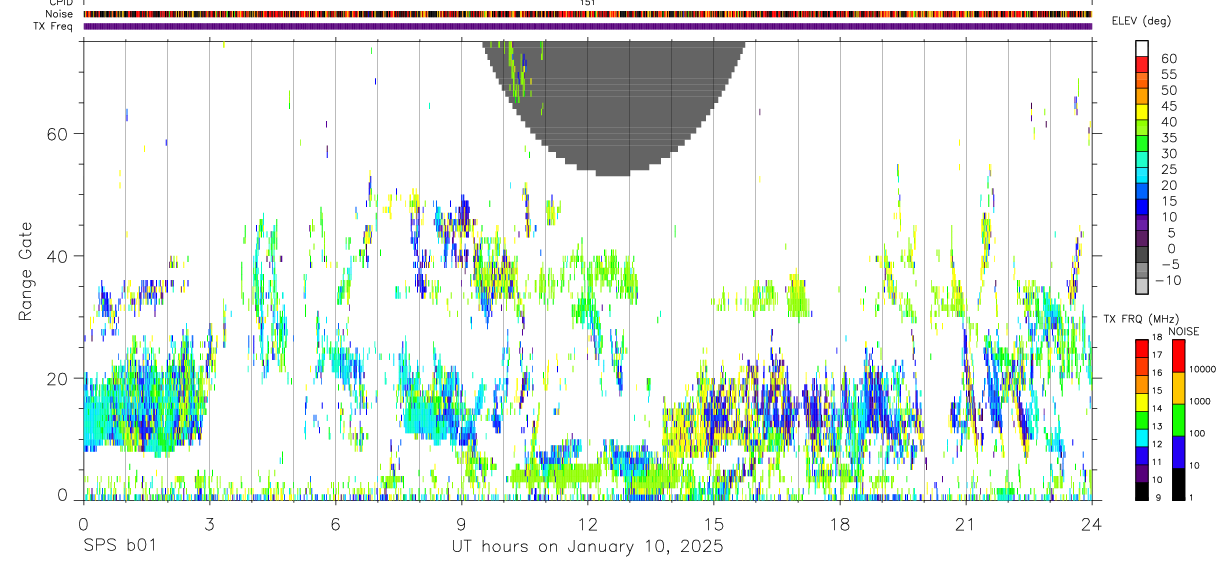Image resolution: width=1228 pixels, height=567 pixels.
Task: Click Range Gate axis tick label 20
Action: coord(58,378)
